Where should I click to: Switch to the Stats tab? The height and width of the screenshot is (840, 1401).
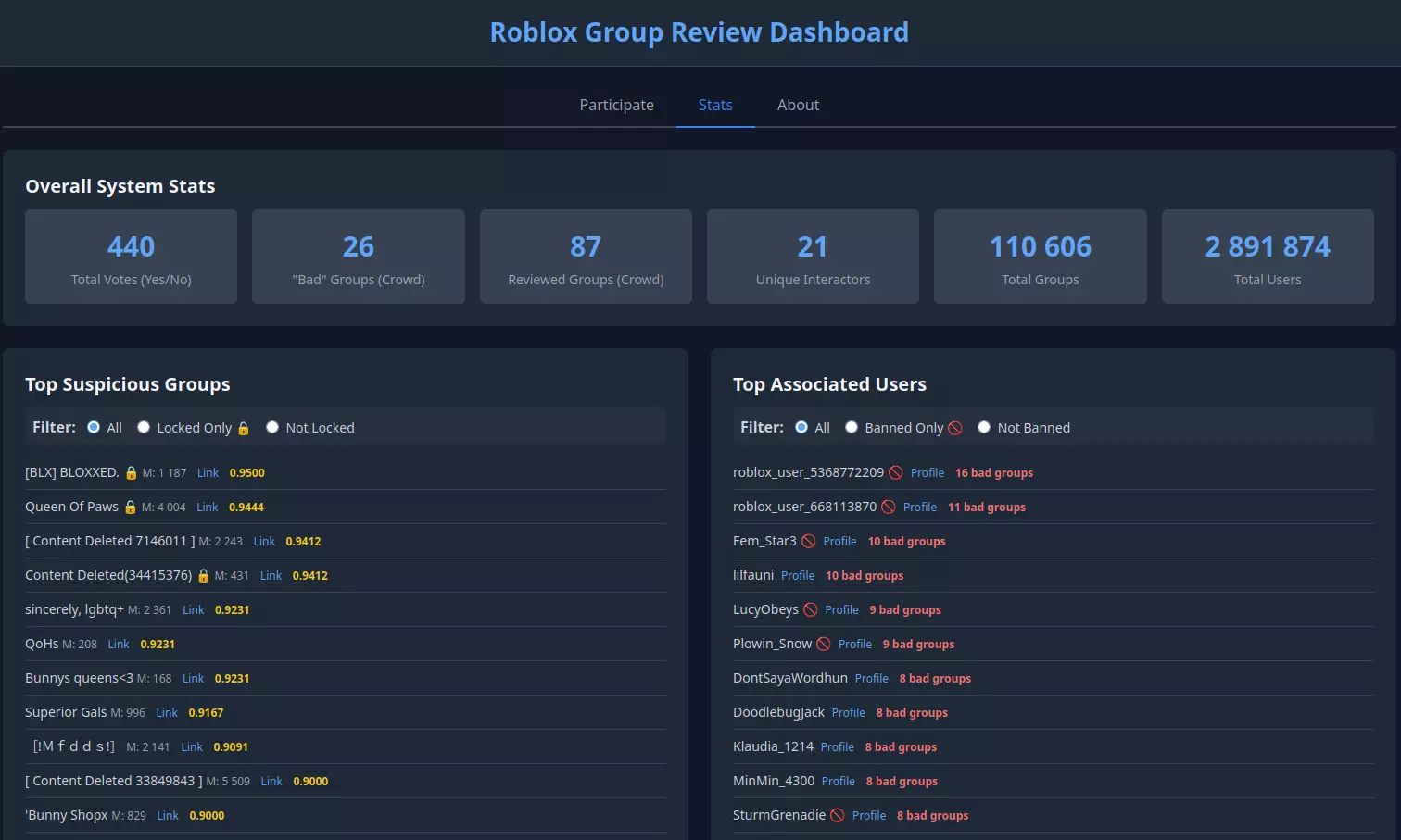pyautogui.click(x=715, y=105)
